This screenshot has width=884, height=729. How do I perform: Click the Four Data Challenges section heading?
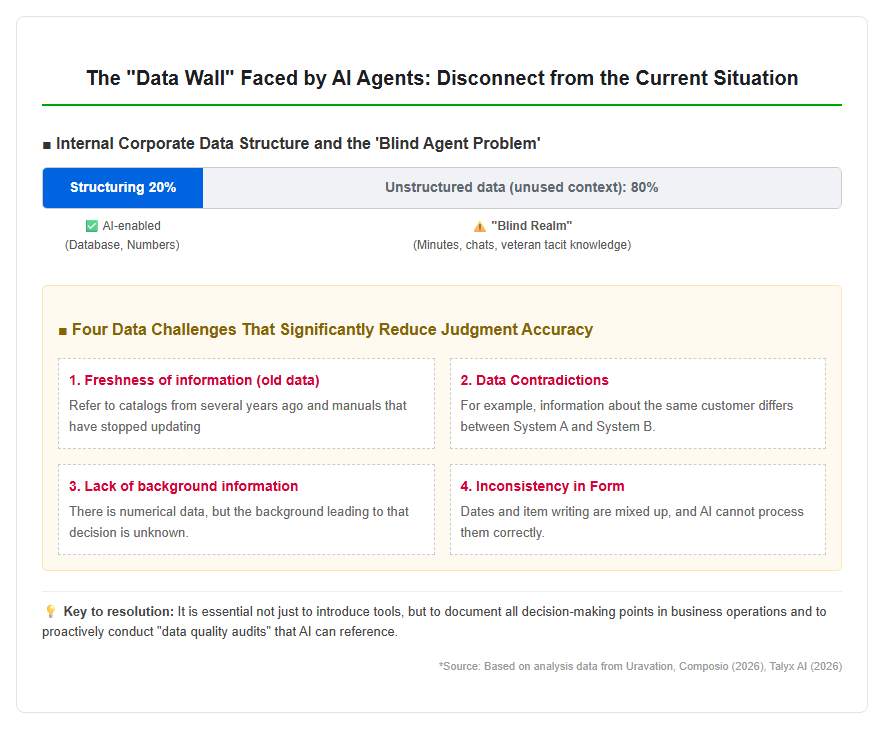pyautogui.click(x=332, y=329)
